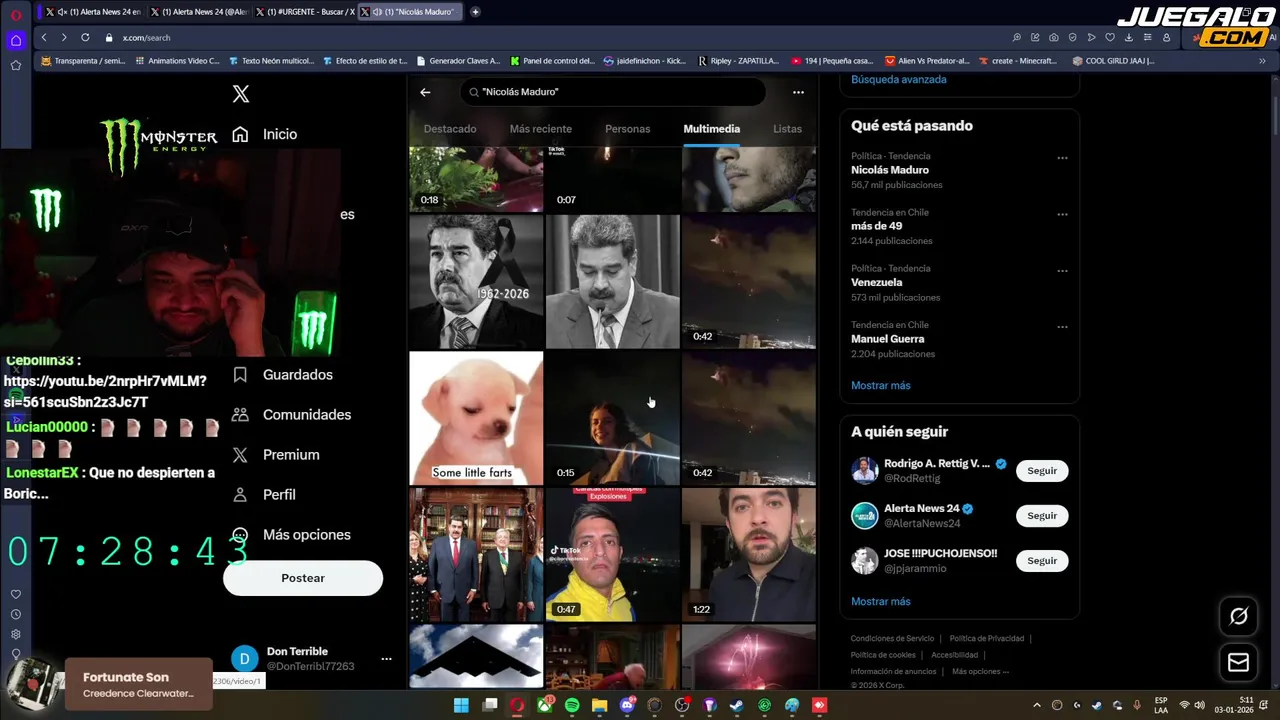This screenshot has width=1280, height=720.
Task: Click Mostrar más under A quién seguir
Action: tap(880, 601)
